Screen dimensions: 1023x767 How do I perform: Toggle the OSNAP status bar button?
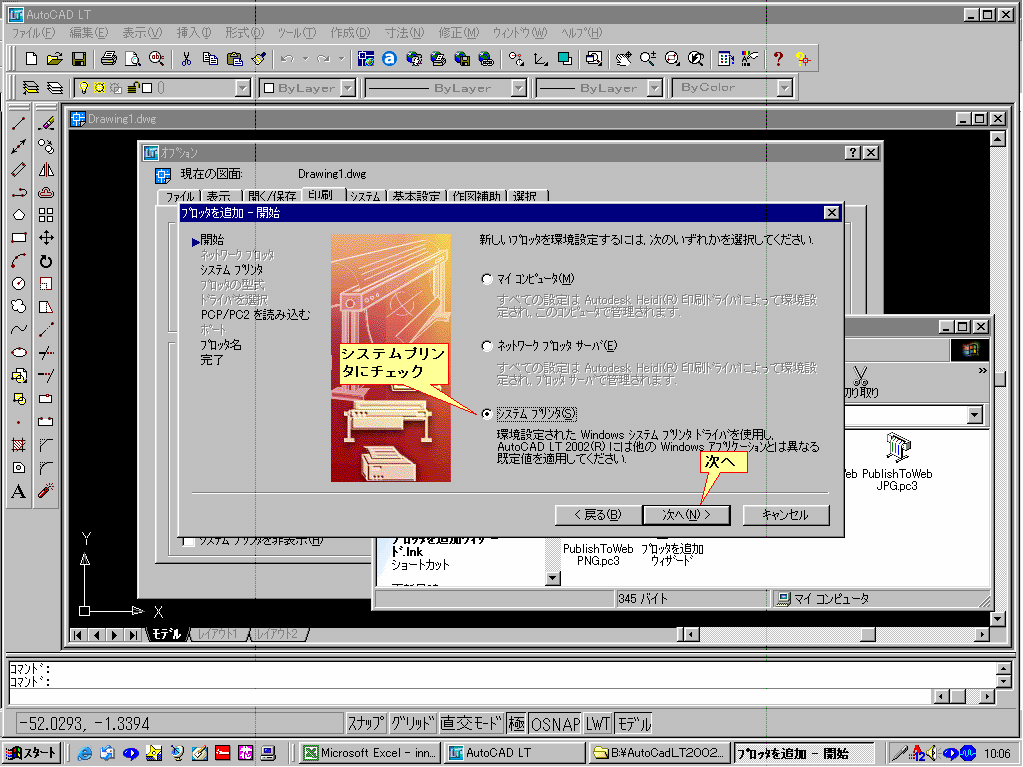click(x=555, y=723)
